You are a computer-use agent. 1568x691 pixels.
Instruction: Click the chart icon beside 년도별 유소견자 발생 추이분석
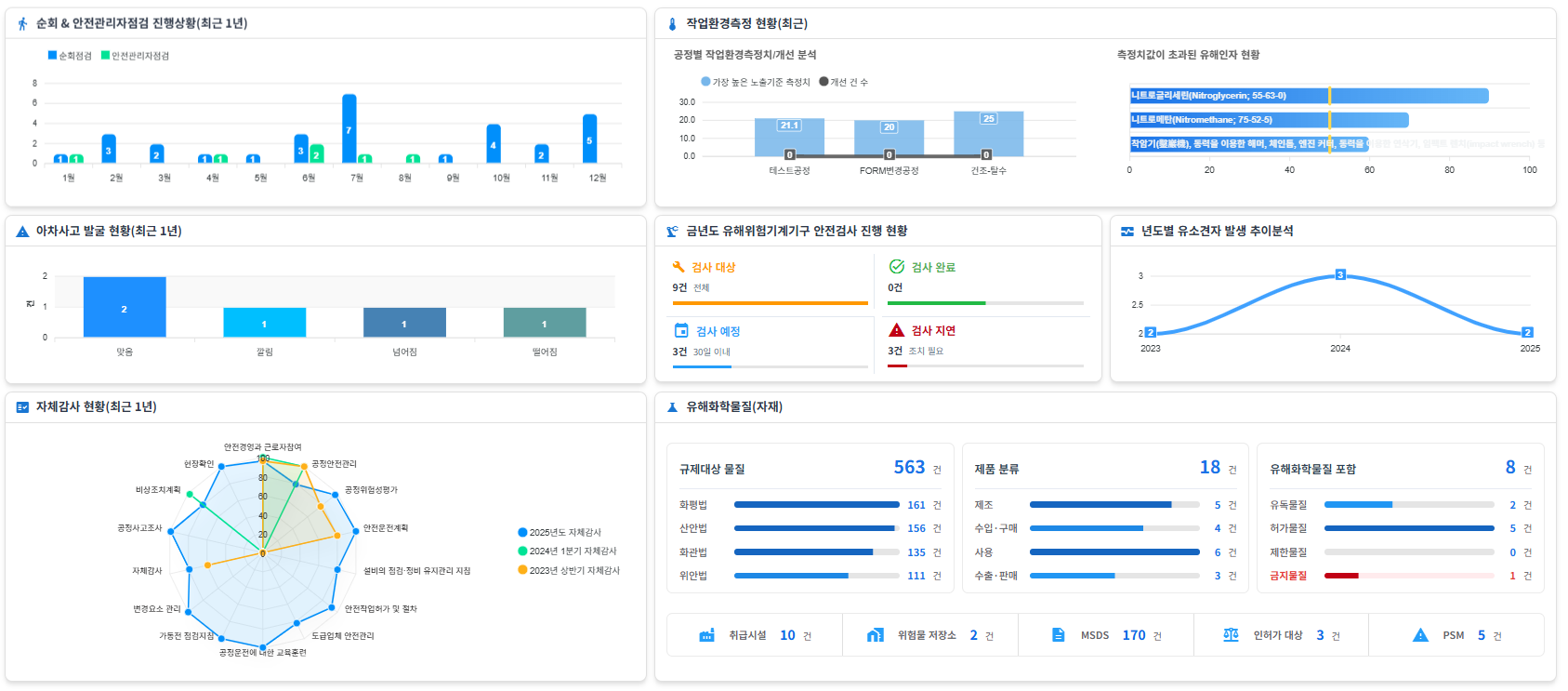(x=1127, y=232)
